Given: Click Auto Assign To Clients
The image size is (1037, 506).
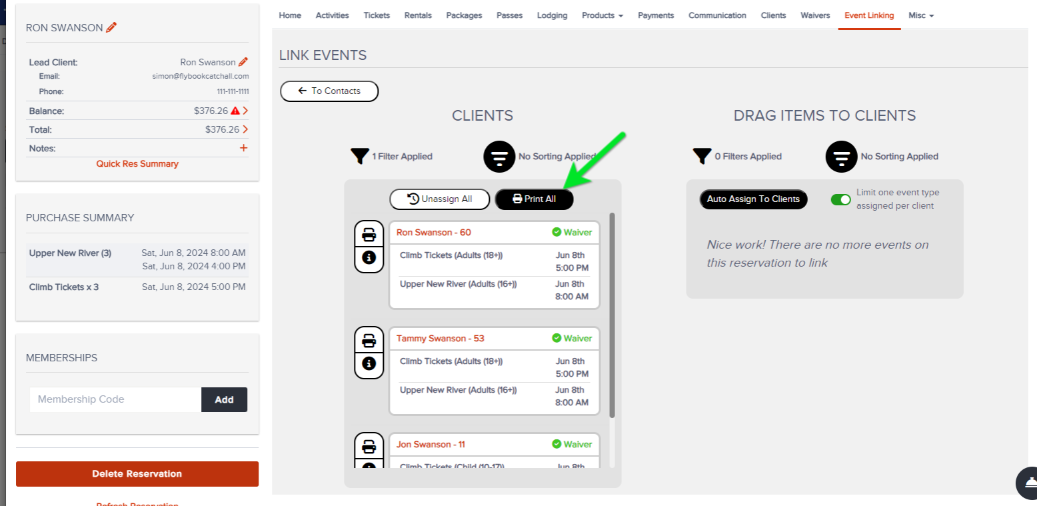Looking at the screenshot, I should click(x=753, y=199).
